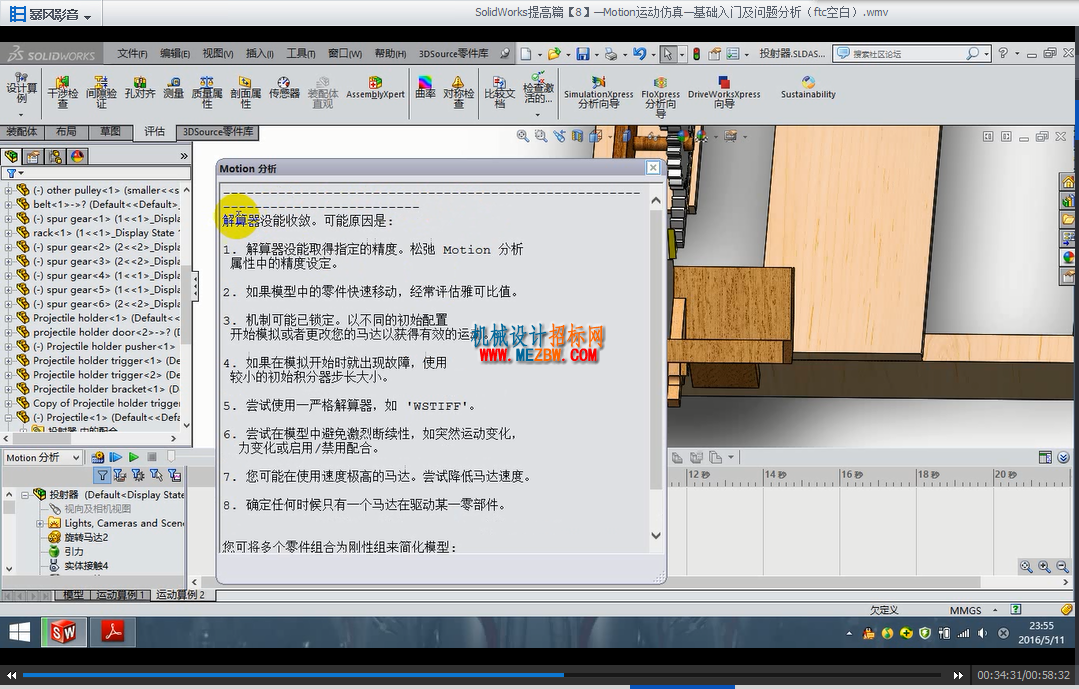The height and width of the screenshot is (689, 1079).
Task: Expand Lights, Cameras and Scene folder
Action: click(40, 523)
